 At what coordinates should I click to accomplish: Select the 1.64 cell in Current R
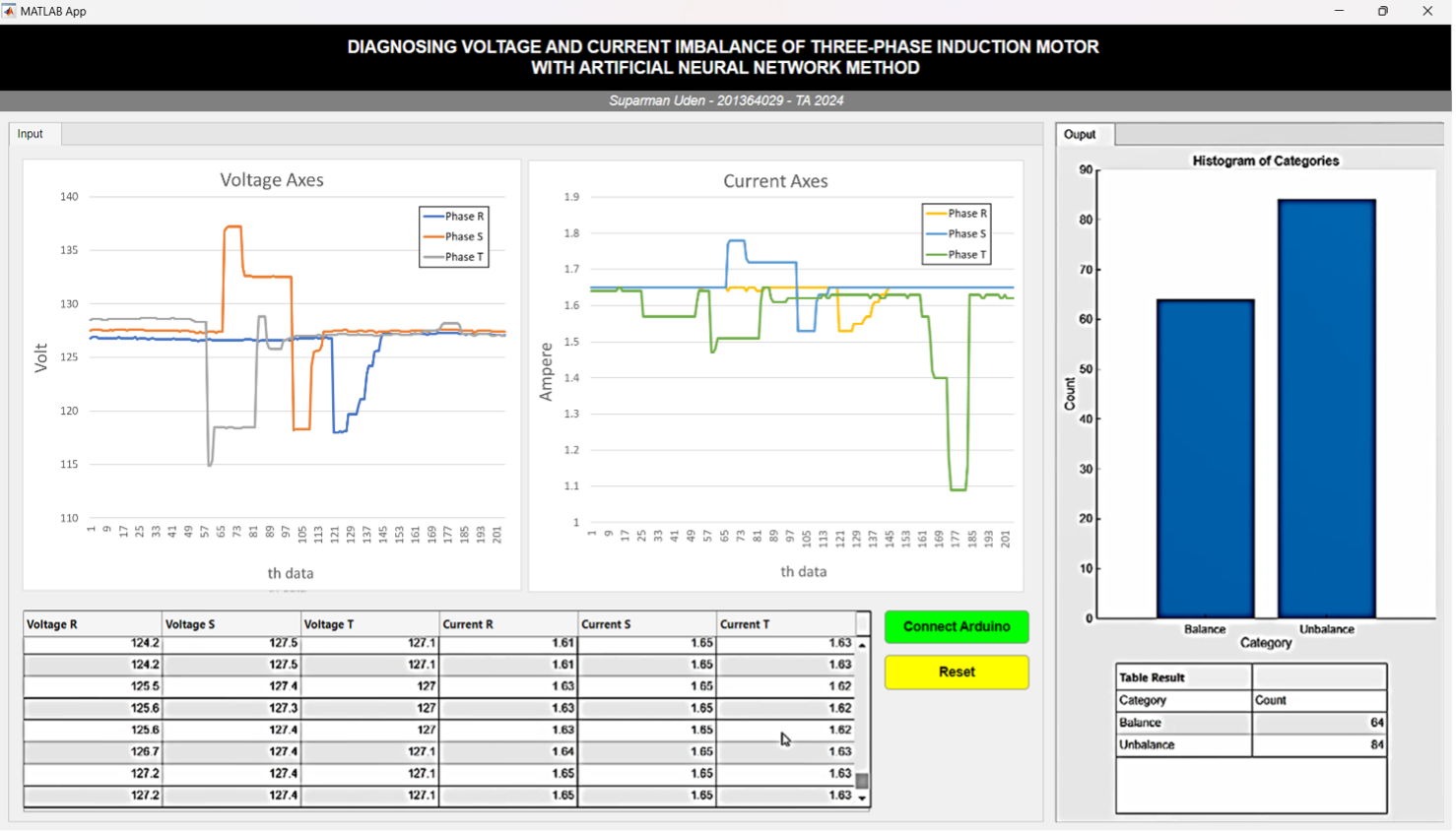click(509, 752)
